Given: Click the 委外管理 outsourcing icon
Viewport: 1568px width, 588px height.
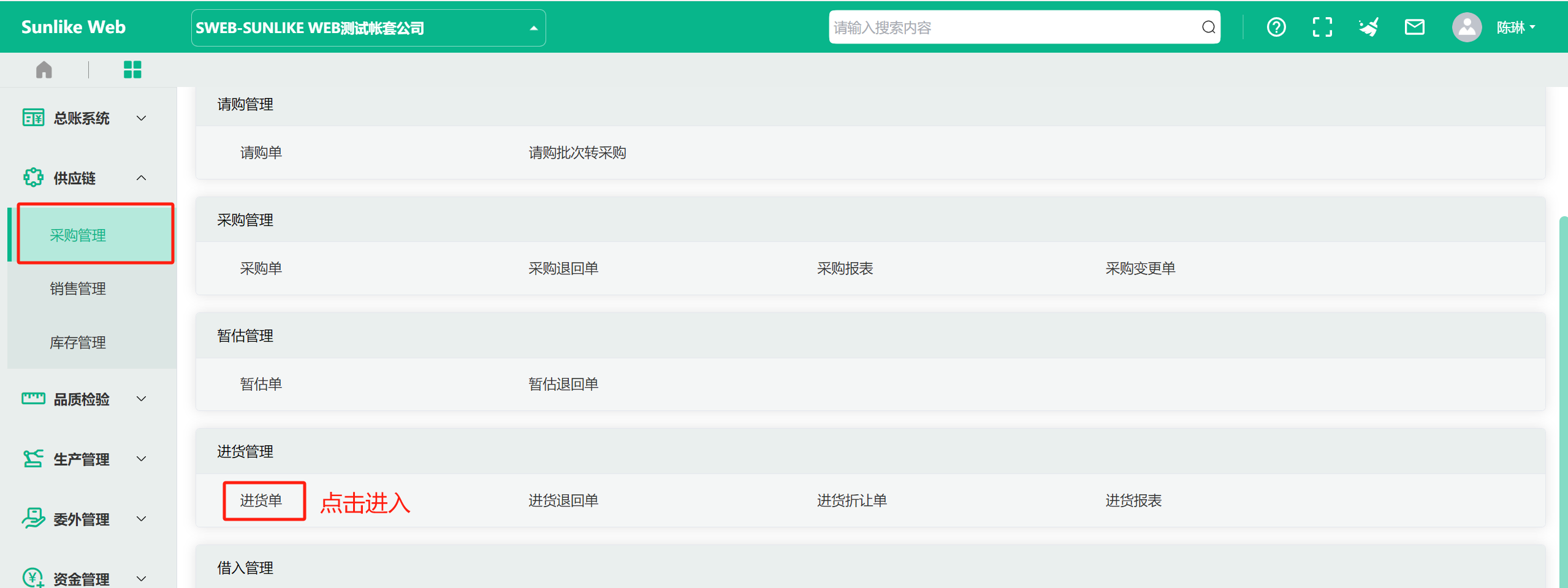Looking at the screenshot, I should pos(33,519).
